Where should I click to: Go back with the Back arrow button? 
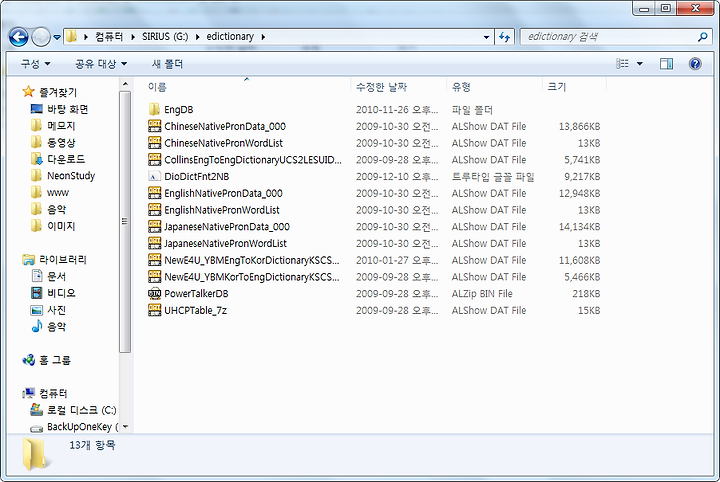18,37
